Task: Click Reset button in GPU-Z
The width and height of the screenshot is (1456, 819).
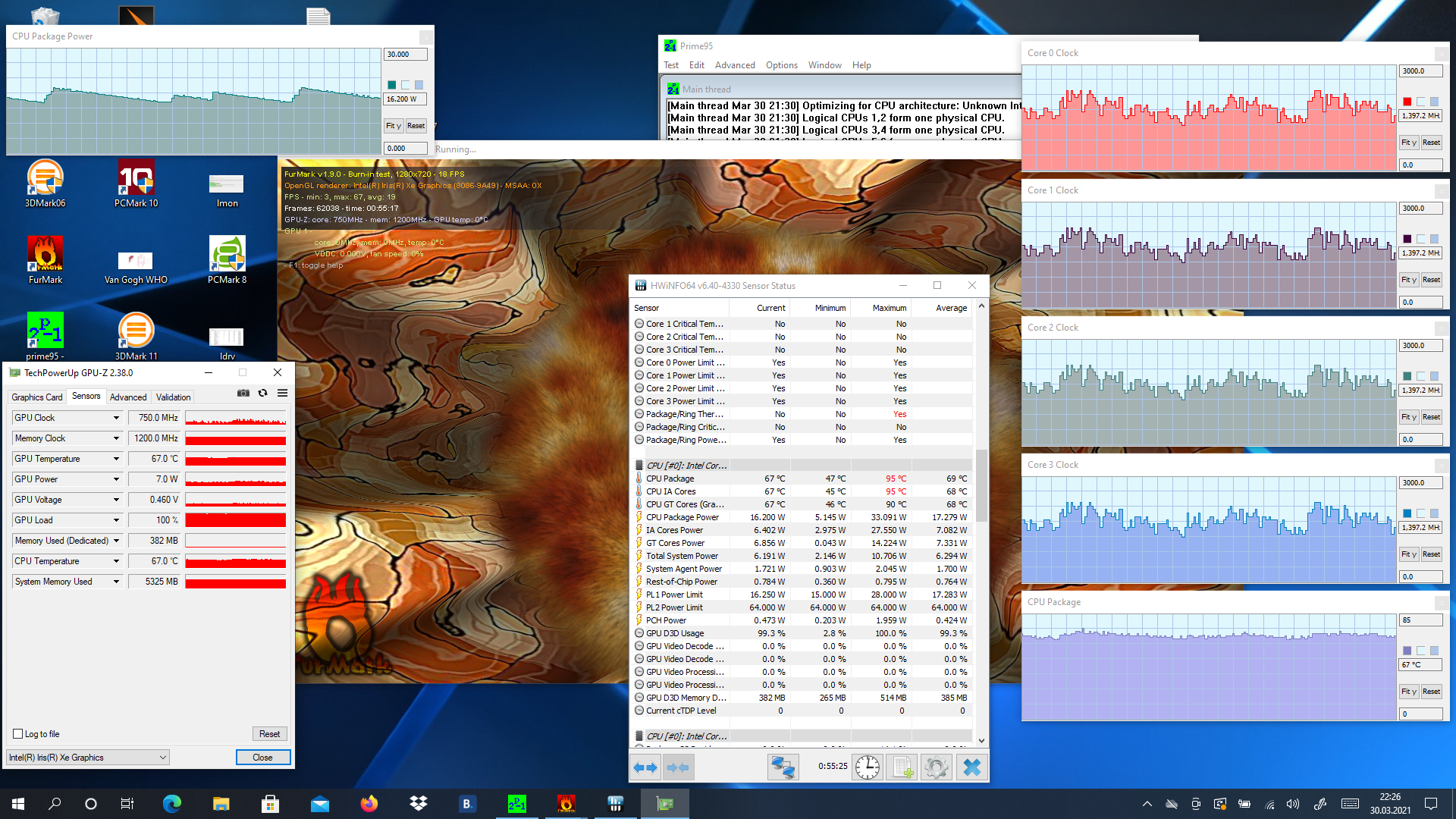Action: (x=269, y=733)
